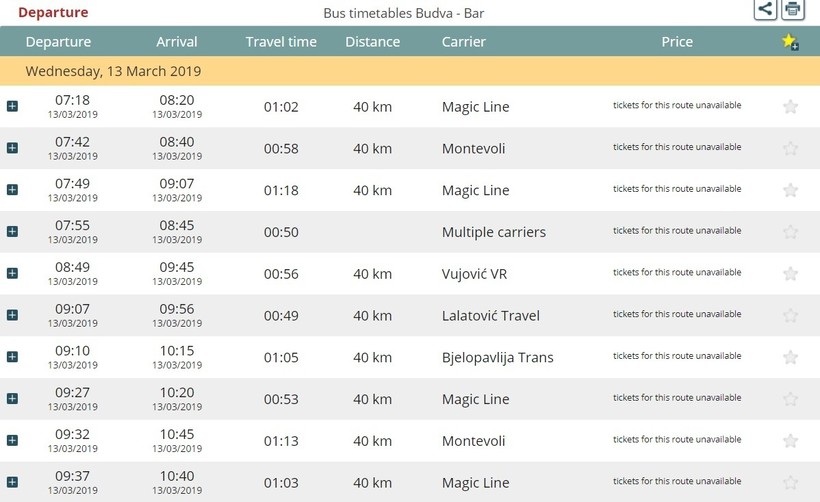Click the Wednesday, 13 March 2019 date bar
This screenshot has width=820, height=502.
point(410,71)
